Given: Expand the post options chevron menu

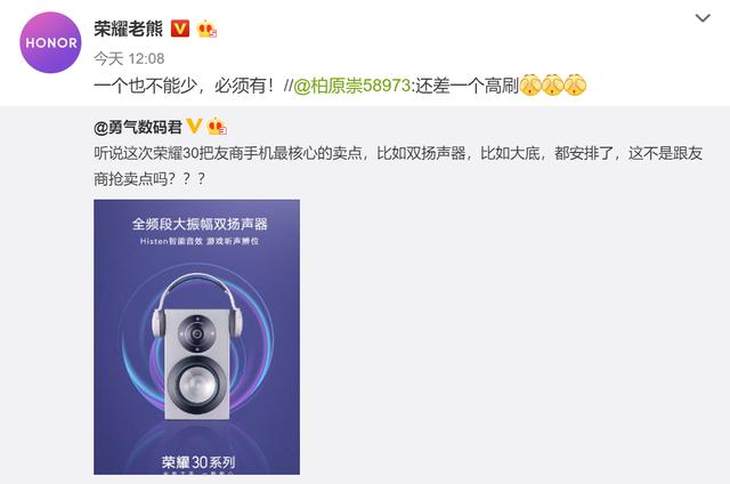Looking at the screenshot, I should (x=703, y=18).
